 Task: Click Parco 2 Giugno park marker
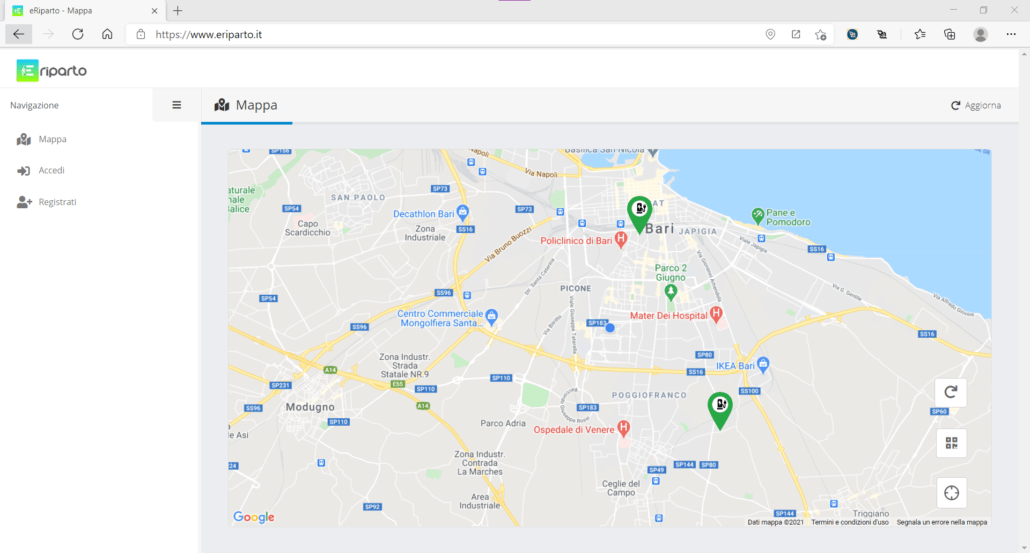click(x=671, y=292)
